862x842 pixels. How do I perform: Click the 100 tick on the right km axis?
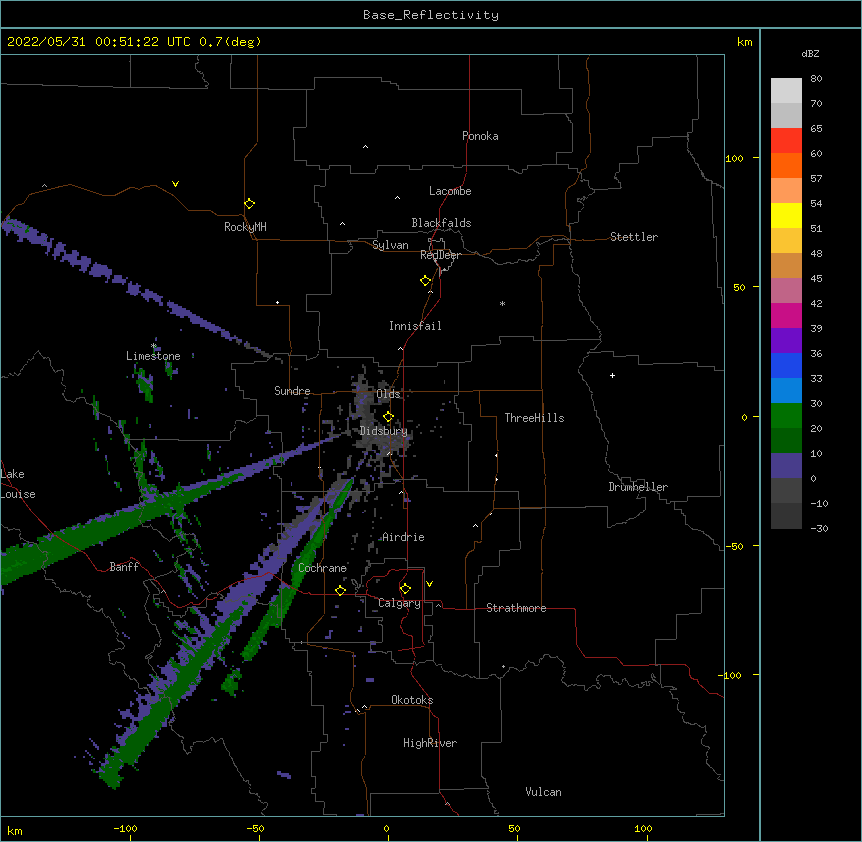click(x=734, y=158)
